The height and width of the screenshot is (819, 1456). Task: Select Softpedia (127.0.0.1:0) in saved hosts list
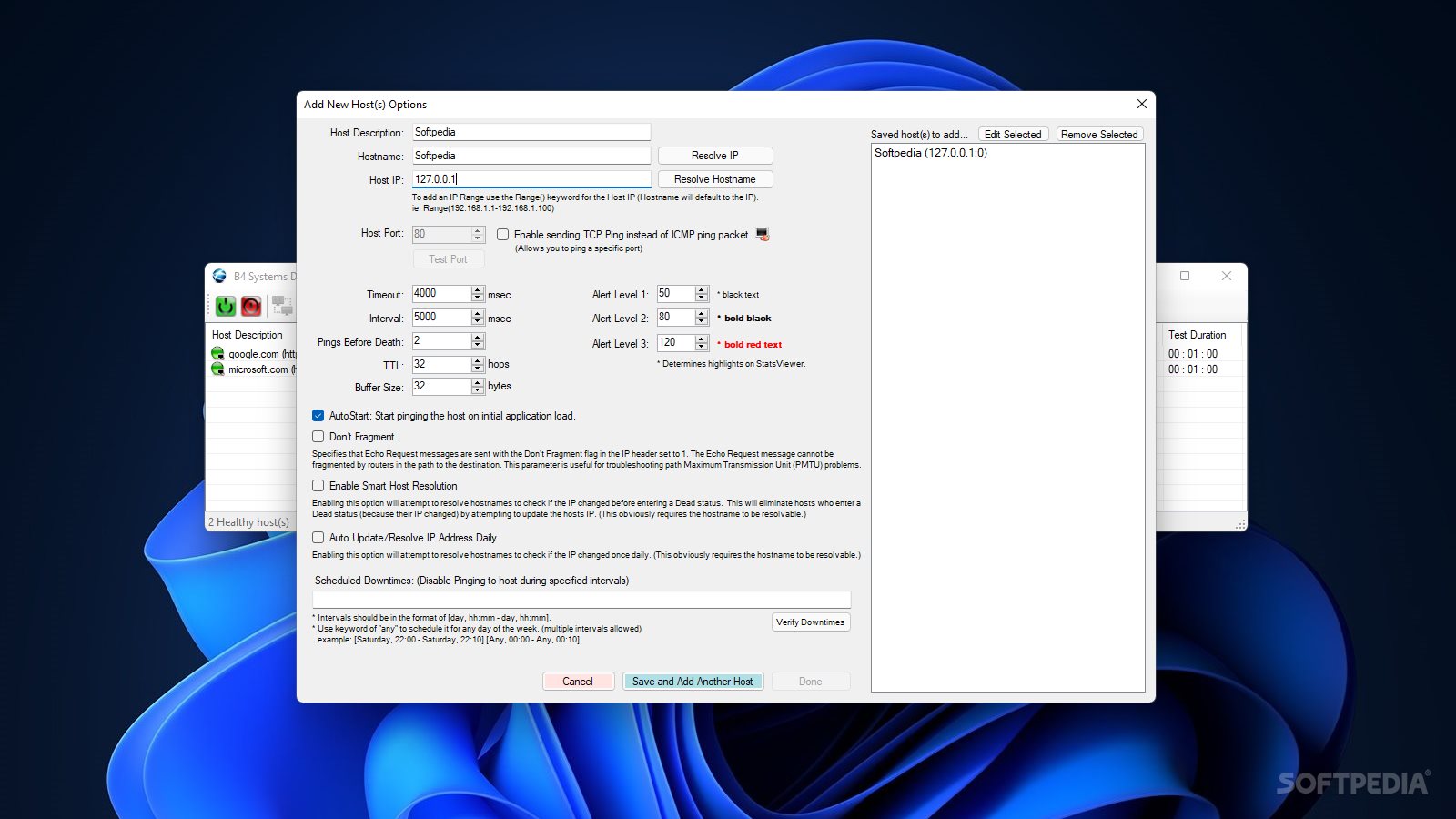(931, 153)
